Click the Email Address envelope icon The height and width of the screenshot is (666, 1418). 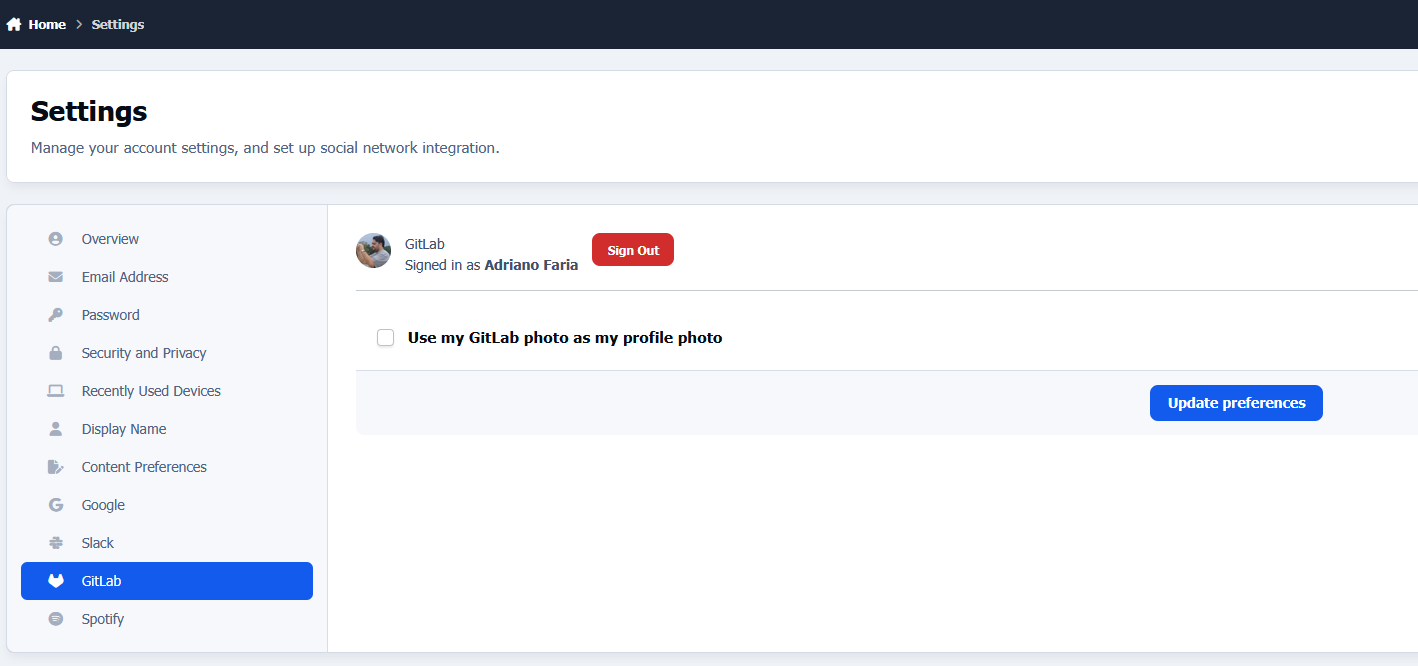(56, 277)
